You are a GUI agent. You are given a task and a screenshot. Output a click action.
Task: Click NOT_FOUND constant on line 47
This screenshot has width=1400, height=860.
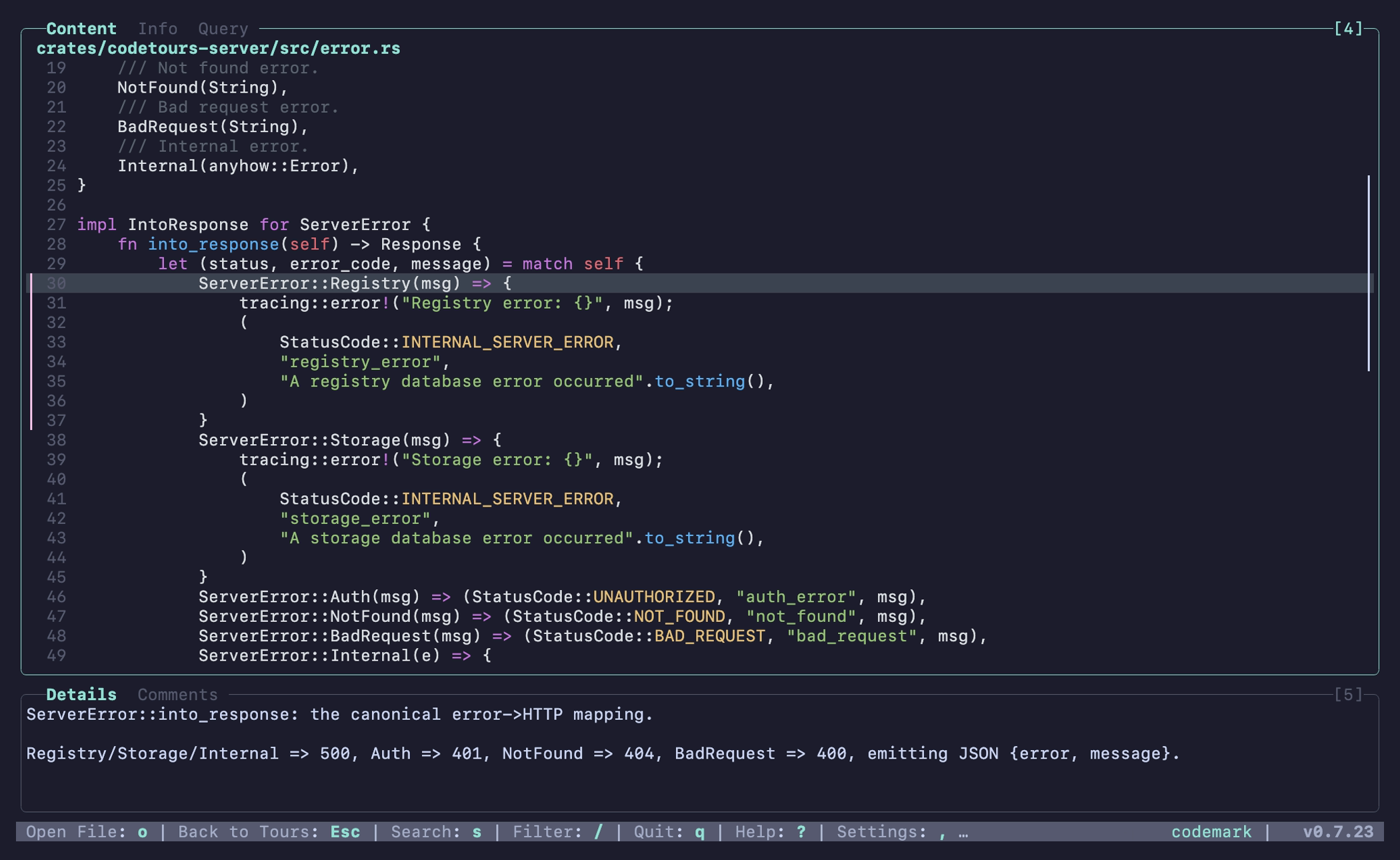(x=679, y=617)
